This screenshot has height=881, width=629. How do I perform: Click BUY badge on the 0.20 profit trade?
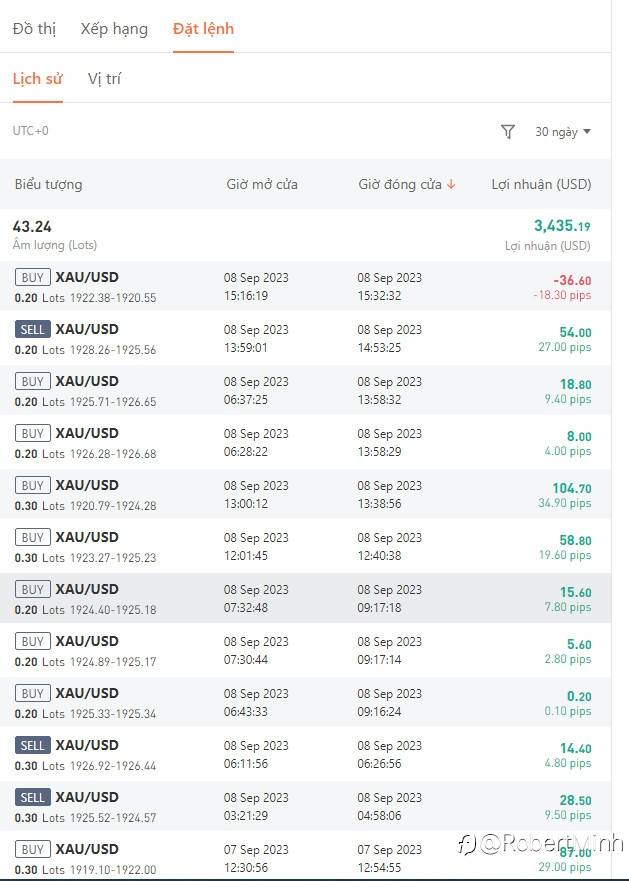coord(32,693)
